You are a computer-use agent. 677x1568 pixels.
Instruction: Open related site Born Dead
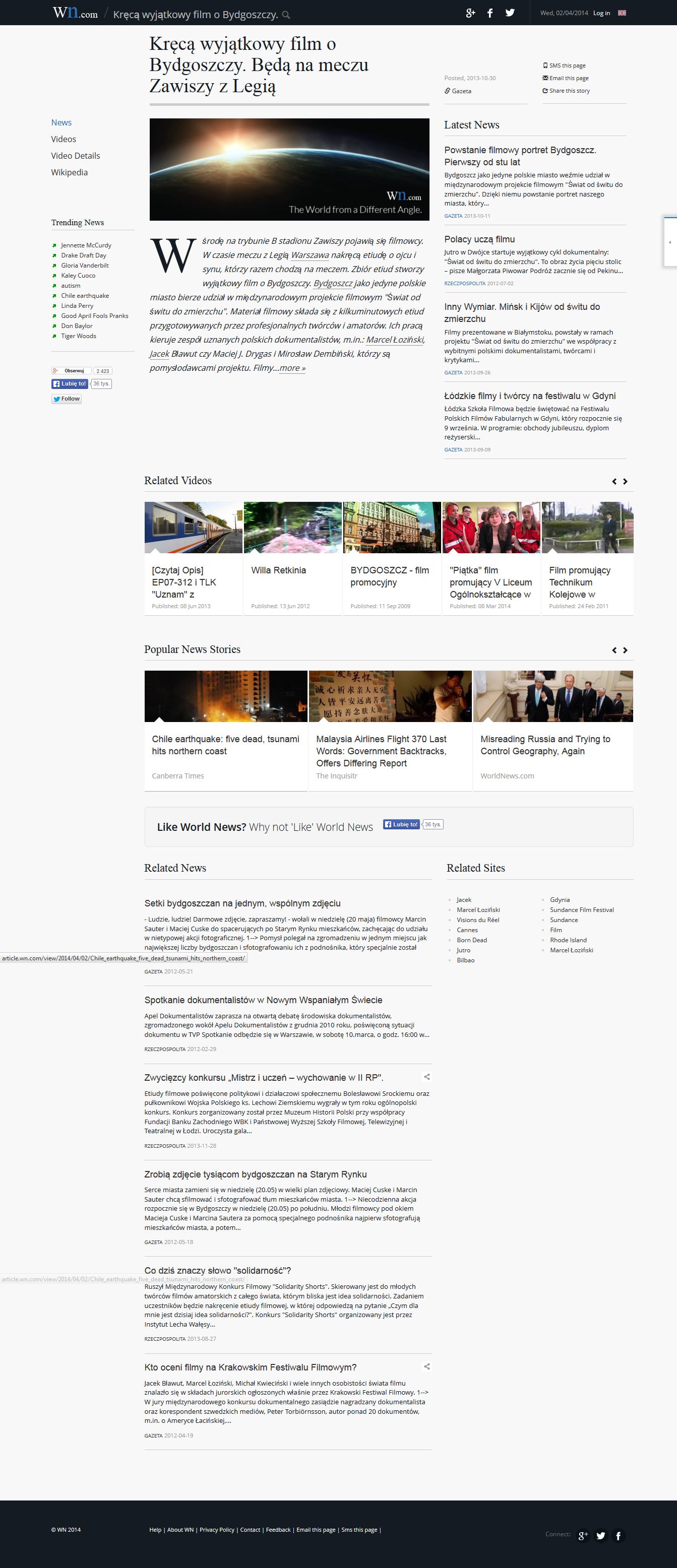(472, 940)
